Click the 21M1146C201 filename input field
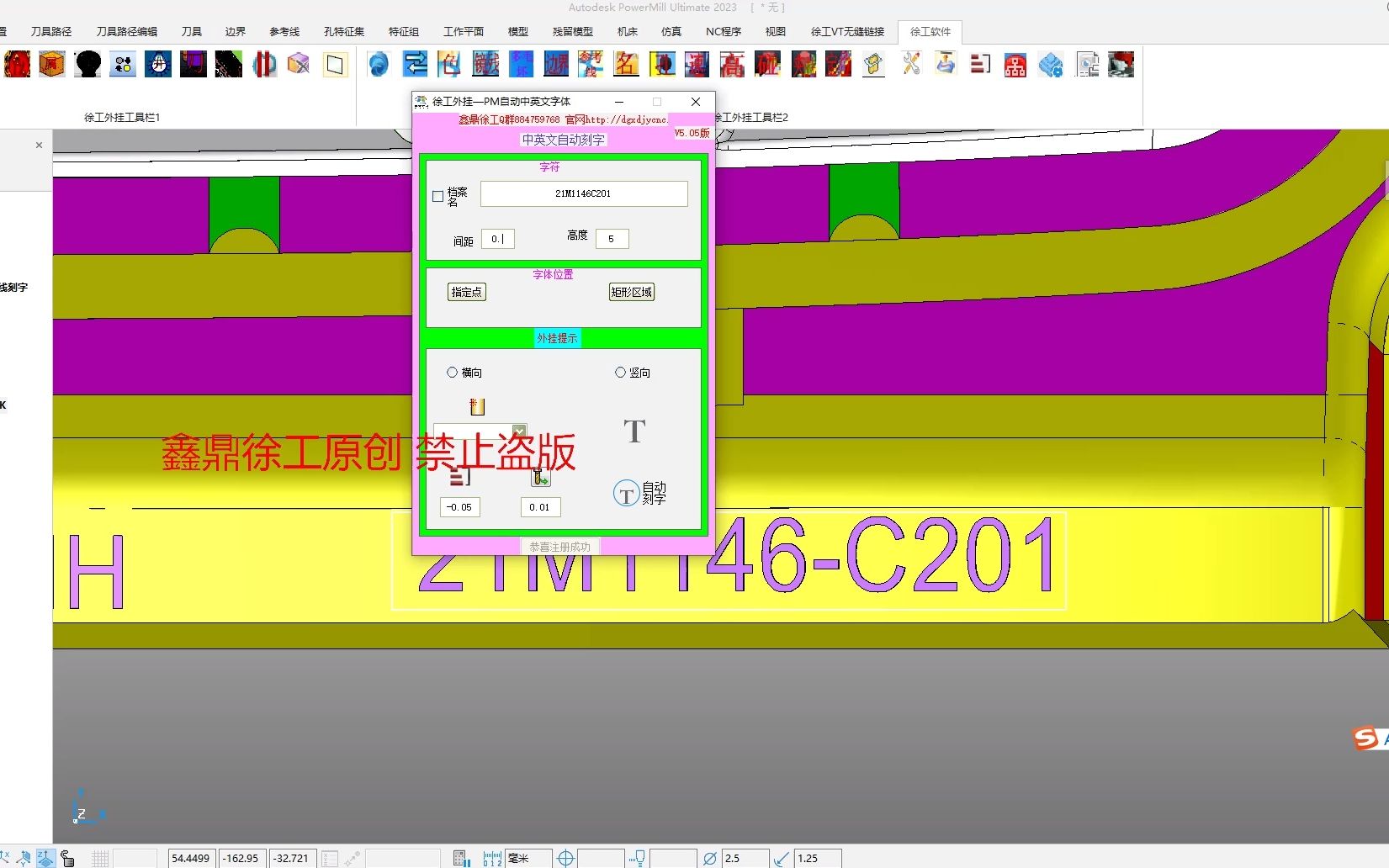The height and width of the screenshot is (868, 1389). [x=583, y=194]
